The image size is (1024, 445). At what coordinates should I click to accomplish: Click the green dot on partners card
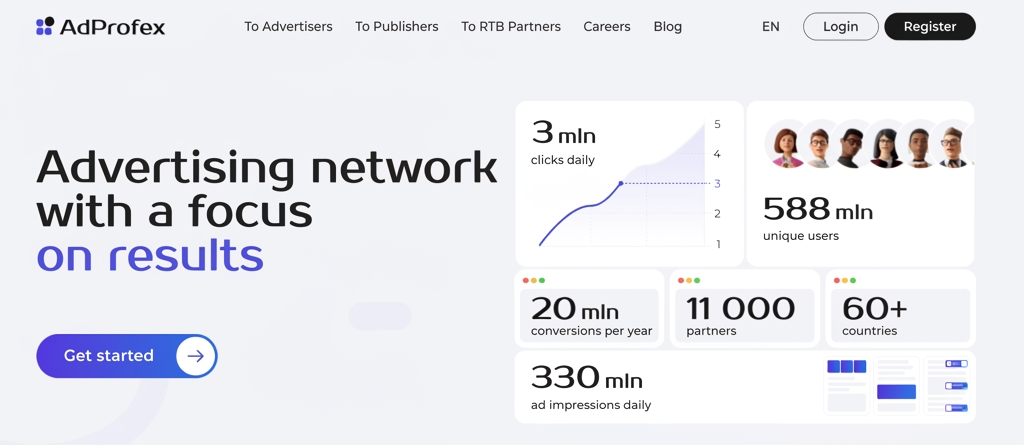coord(697,280)
